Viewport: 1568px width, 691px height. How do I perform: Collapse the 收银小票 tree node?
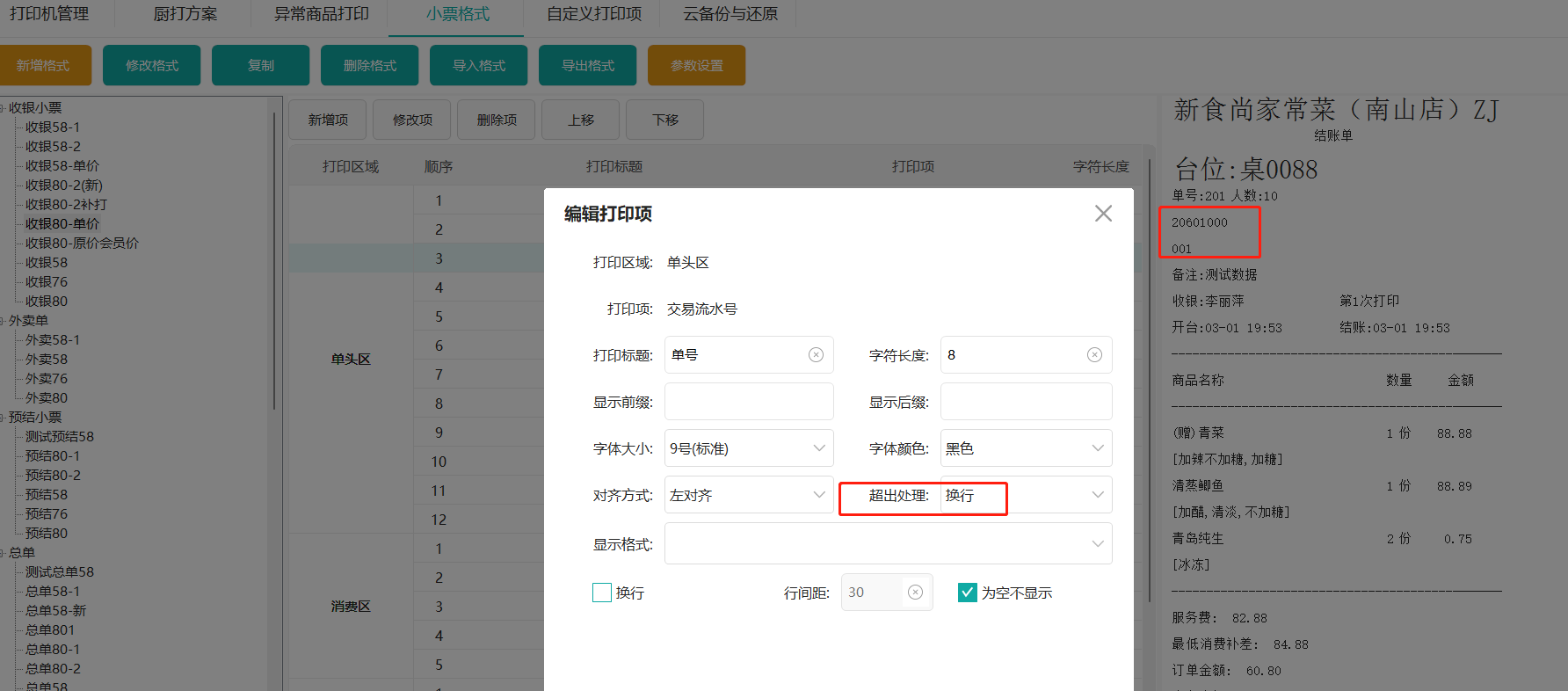pyautogui.click(x=3, y=108)
